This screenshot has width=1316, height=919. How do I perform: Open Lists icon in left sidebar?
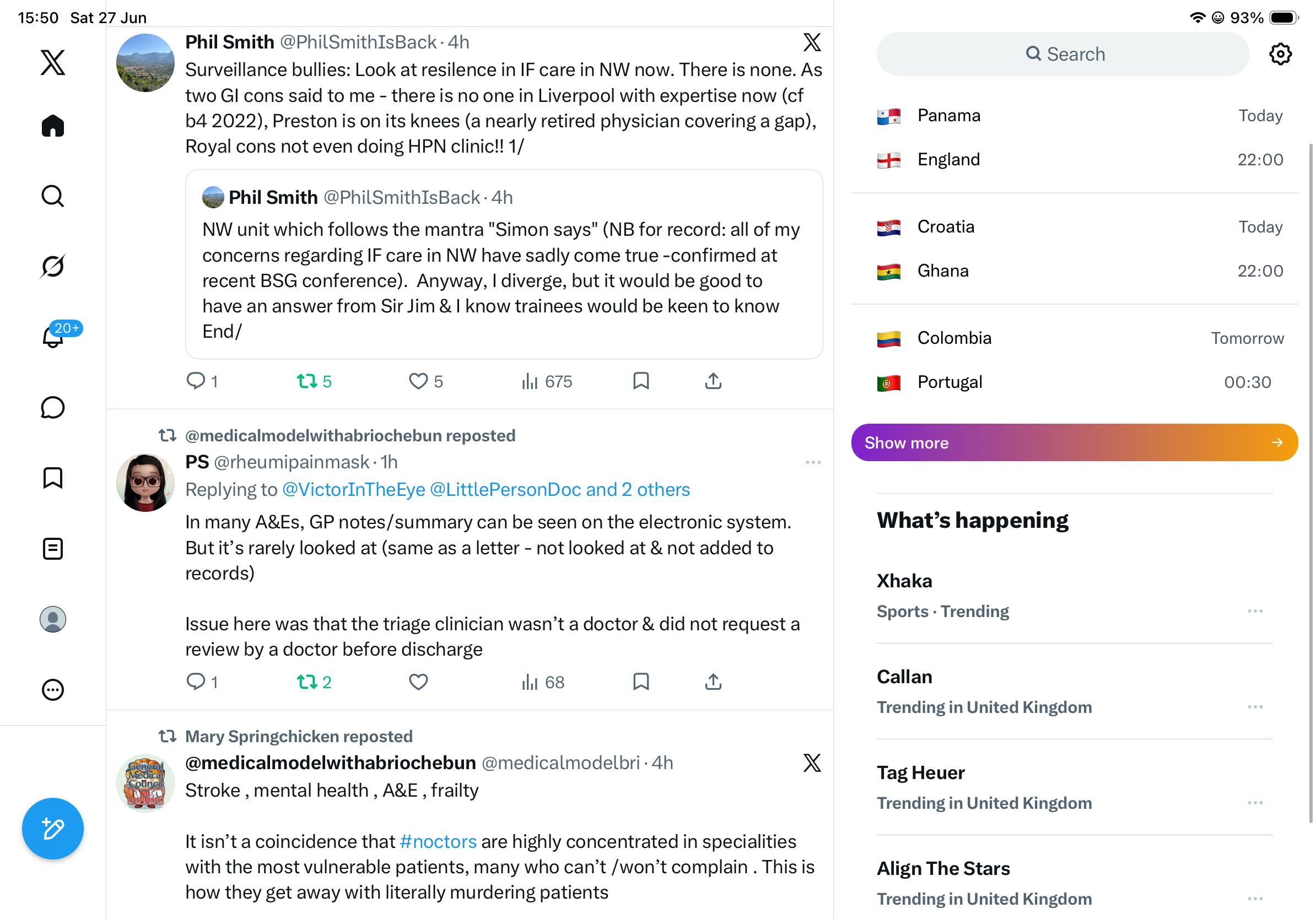tap(53, 549)
